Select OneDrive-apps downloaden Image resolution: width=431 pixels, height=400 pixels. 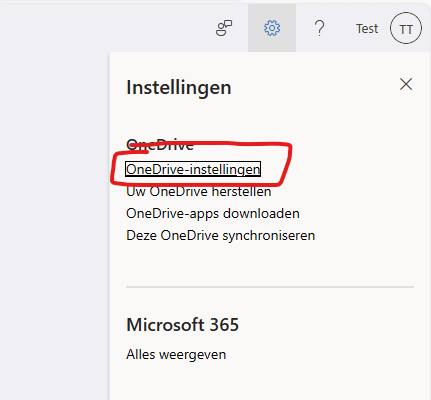point(213,214)
